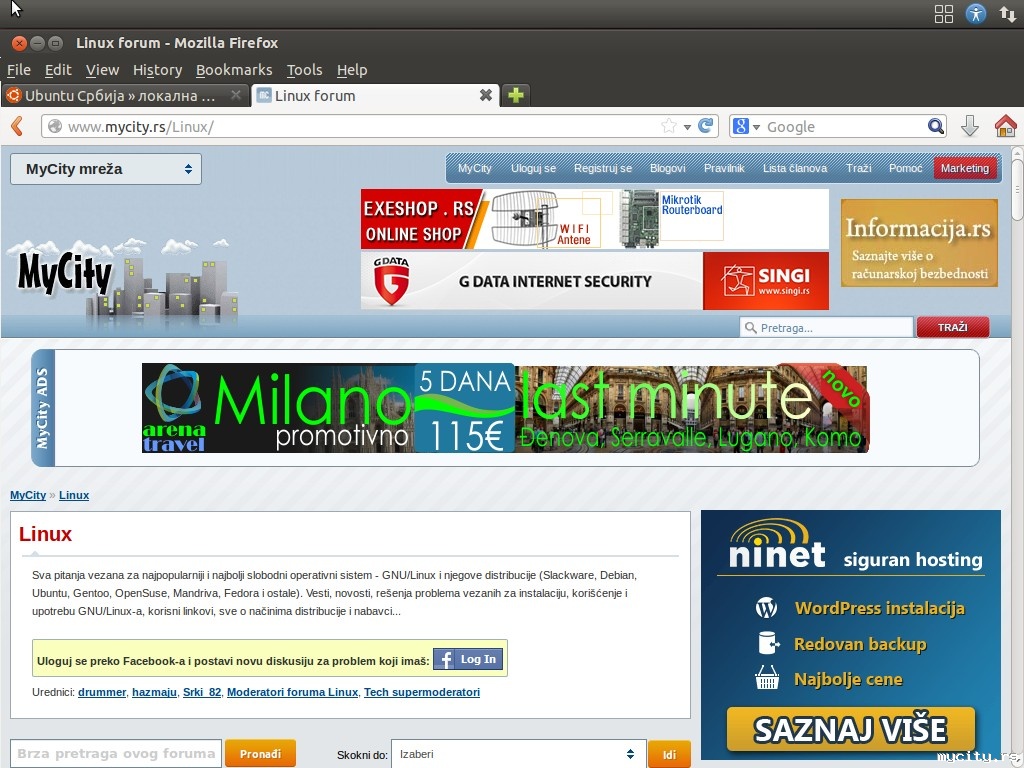Click the orange Idi button
The image size is (1024, 768).
click(x=669, y=755)
